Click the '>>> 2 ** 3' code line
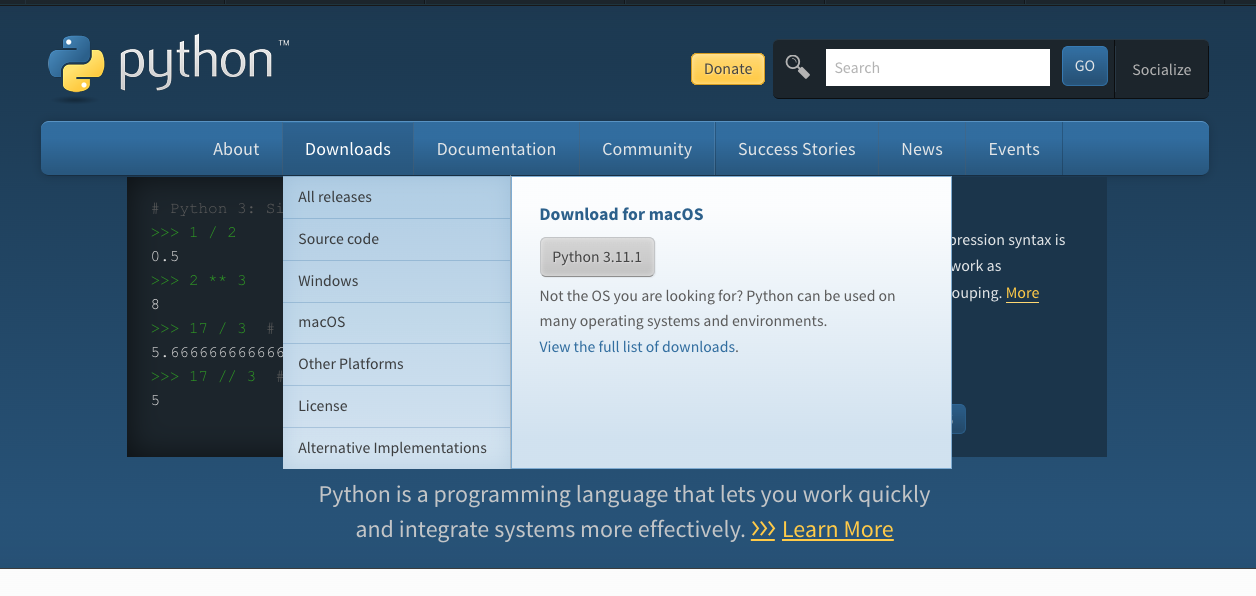This screenshot has height=596, width=1256. pos(198,280)
